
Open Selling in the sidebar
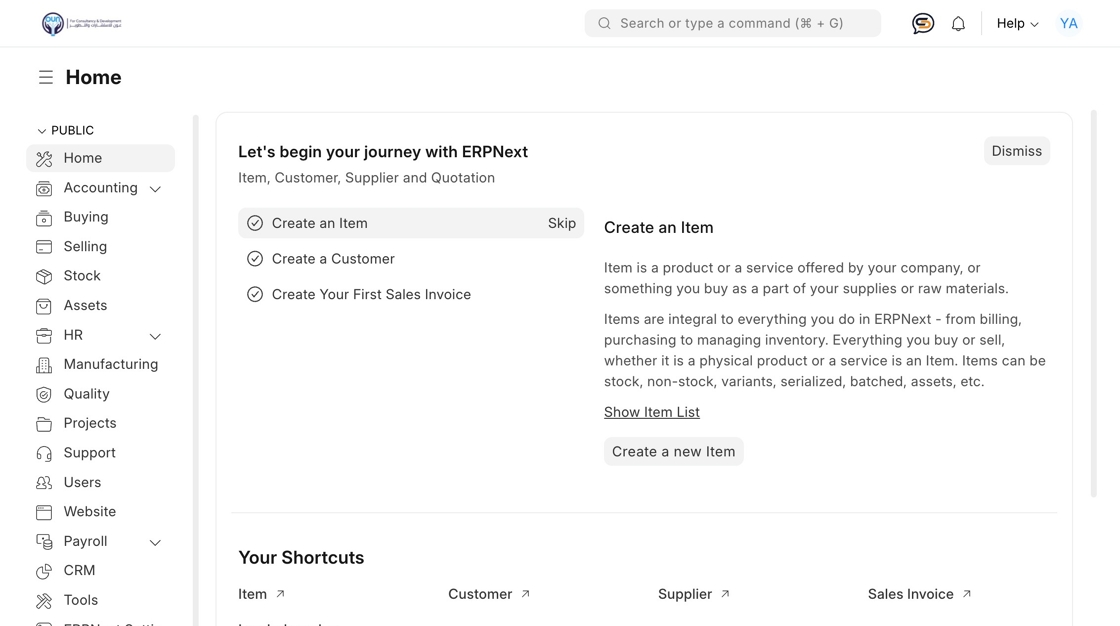(x=85, y=247)
